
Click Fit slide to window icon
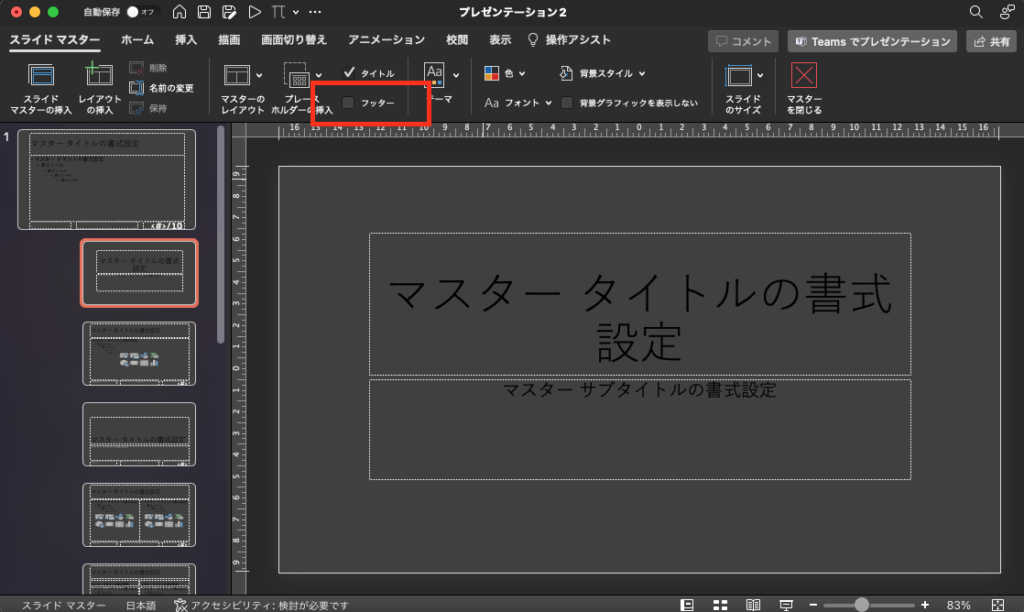click(x=998, y=605)
